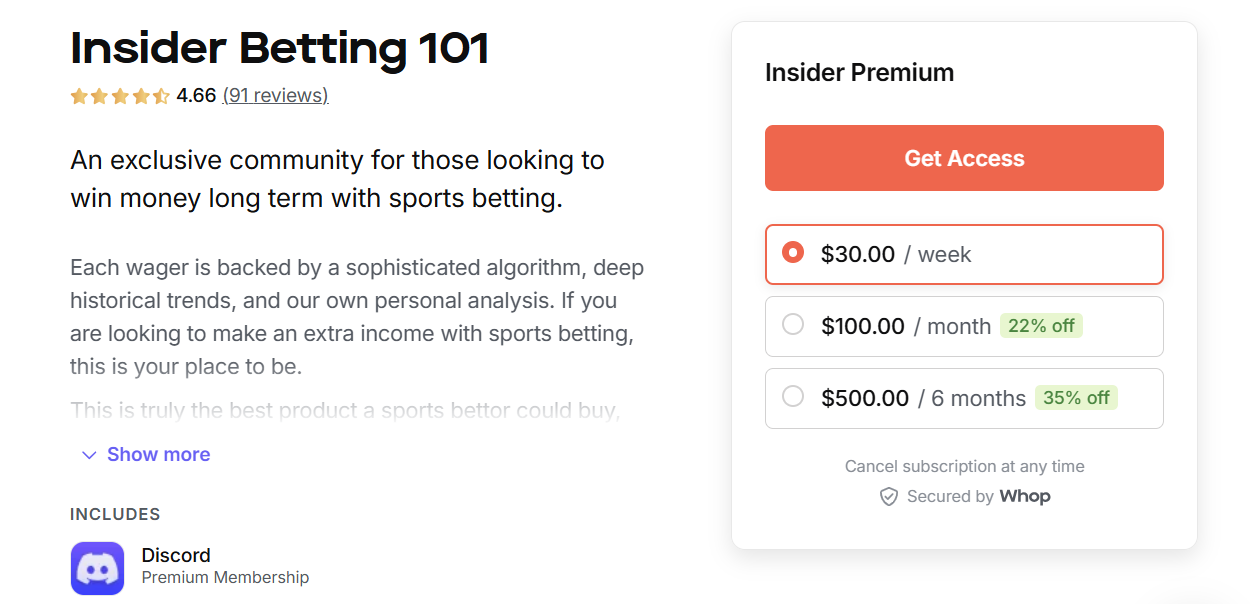
Task: Click the Insider Premium panel heading
Action: (859, 72)
